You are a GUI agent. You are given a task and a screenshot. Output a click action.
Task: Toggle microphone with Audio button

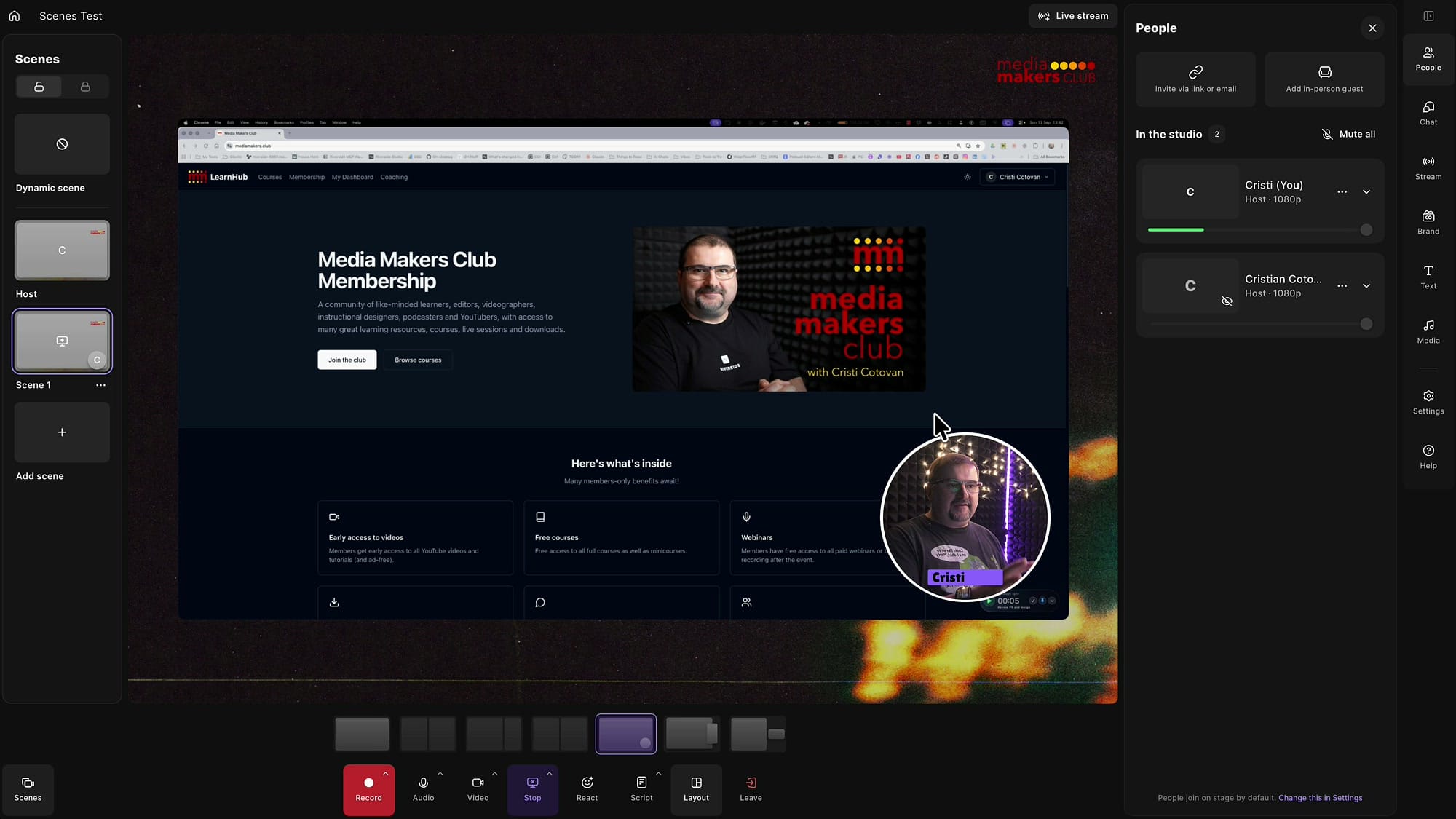[x=423, y=790]
